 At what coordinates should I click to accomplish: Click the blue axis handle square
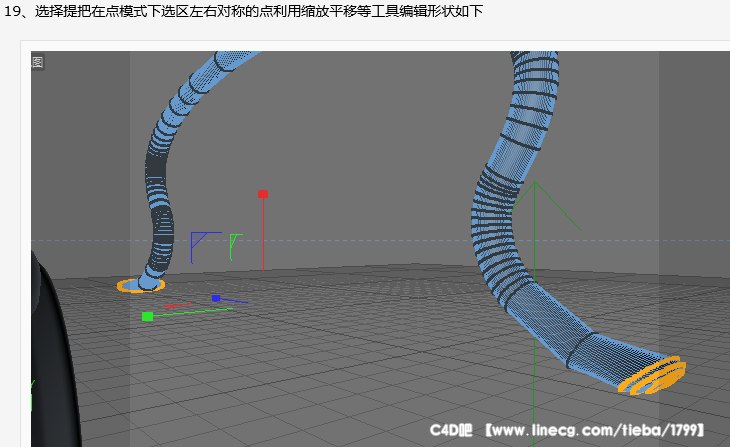click(x=216, y=298)
